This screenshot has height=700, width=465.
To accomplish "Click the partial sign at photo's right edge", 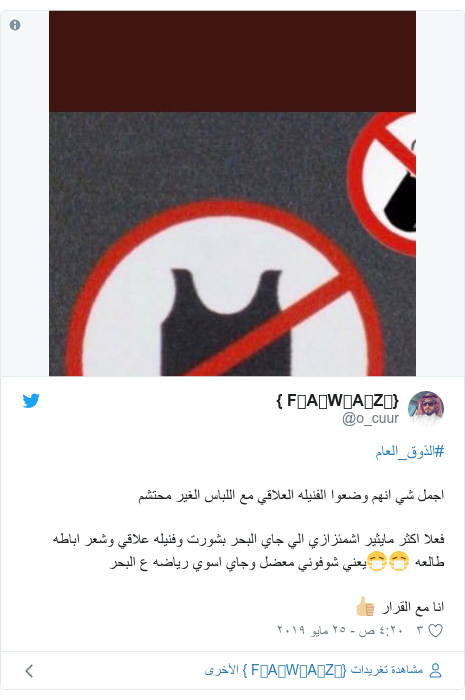I will click(x=383, y=184).
